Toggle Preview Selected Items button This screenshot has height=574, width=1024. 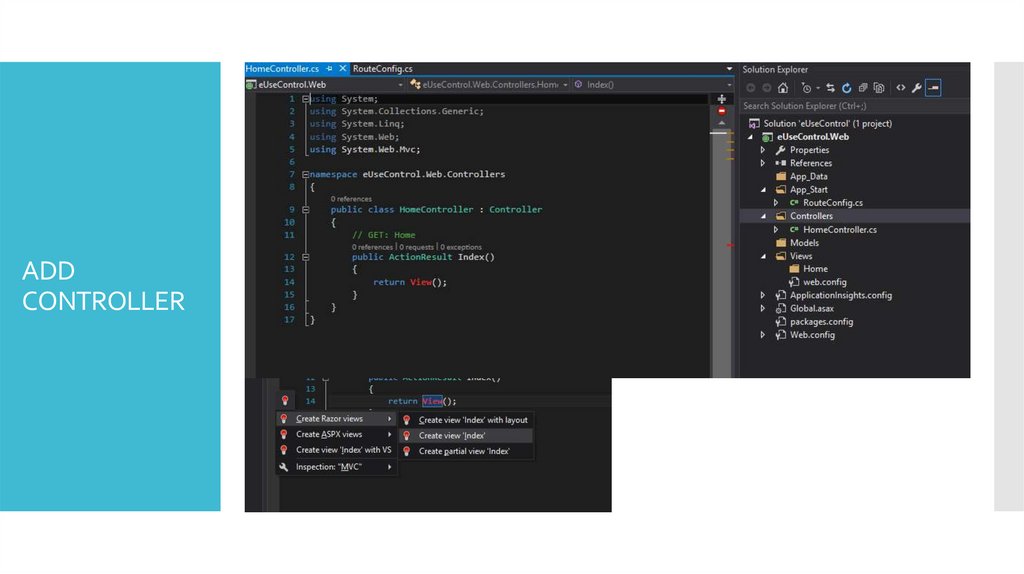pyautogui.click(x=933, y=88)
